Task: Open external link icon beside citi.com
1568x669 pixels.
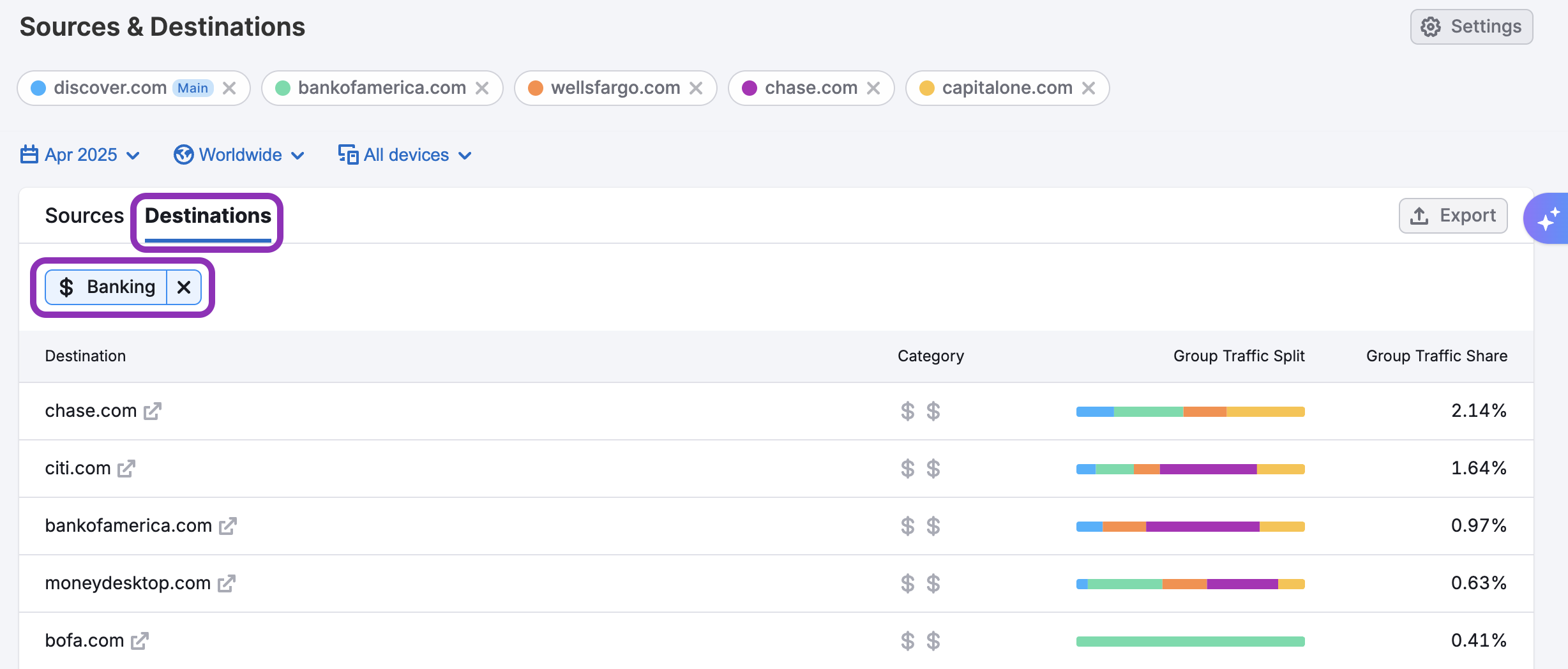Action: [126, 469]
